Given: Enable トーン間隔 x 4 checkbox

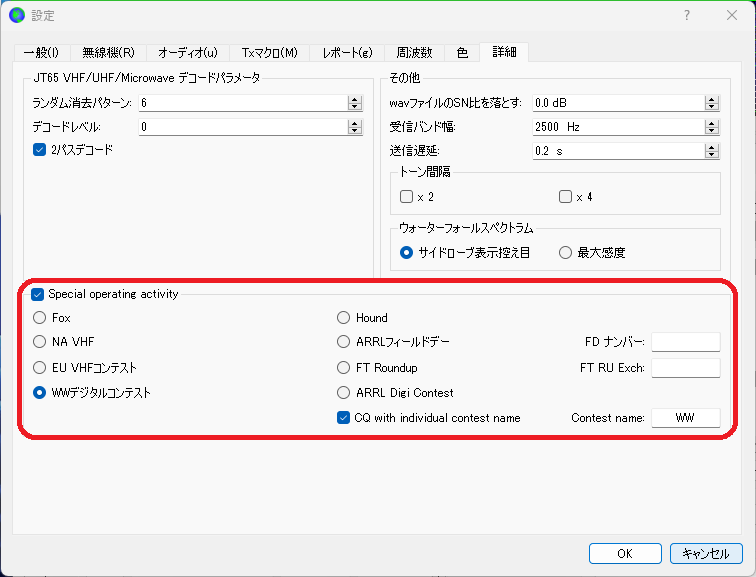Looking at the screenshot, I should [x=565, y=197].
